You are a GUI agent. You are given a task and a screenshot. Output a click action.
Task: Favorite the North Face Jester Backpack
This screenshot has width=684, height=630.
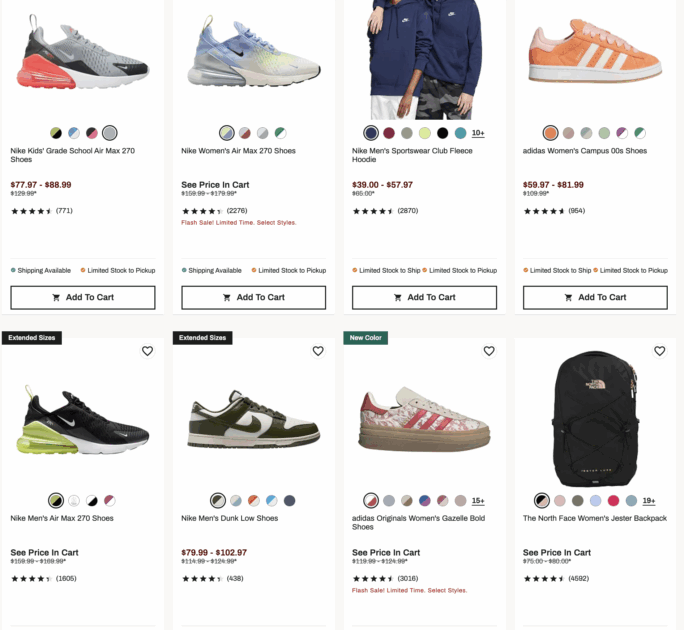[x=660, y=351]
